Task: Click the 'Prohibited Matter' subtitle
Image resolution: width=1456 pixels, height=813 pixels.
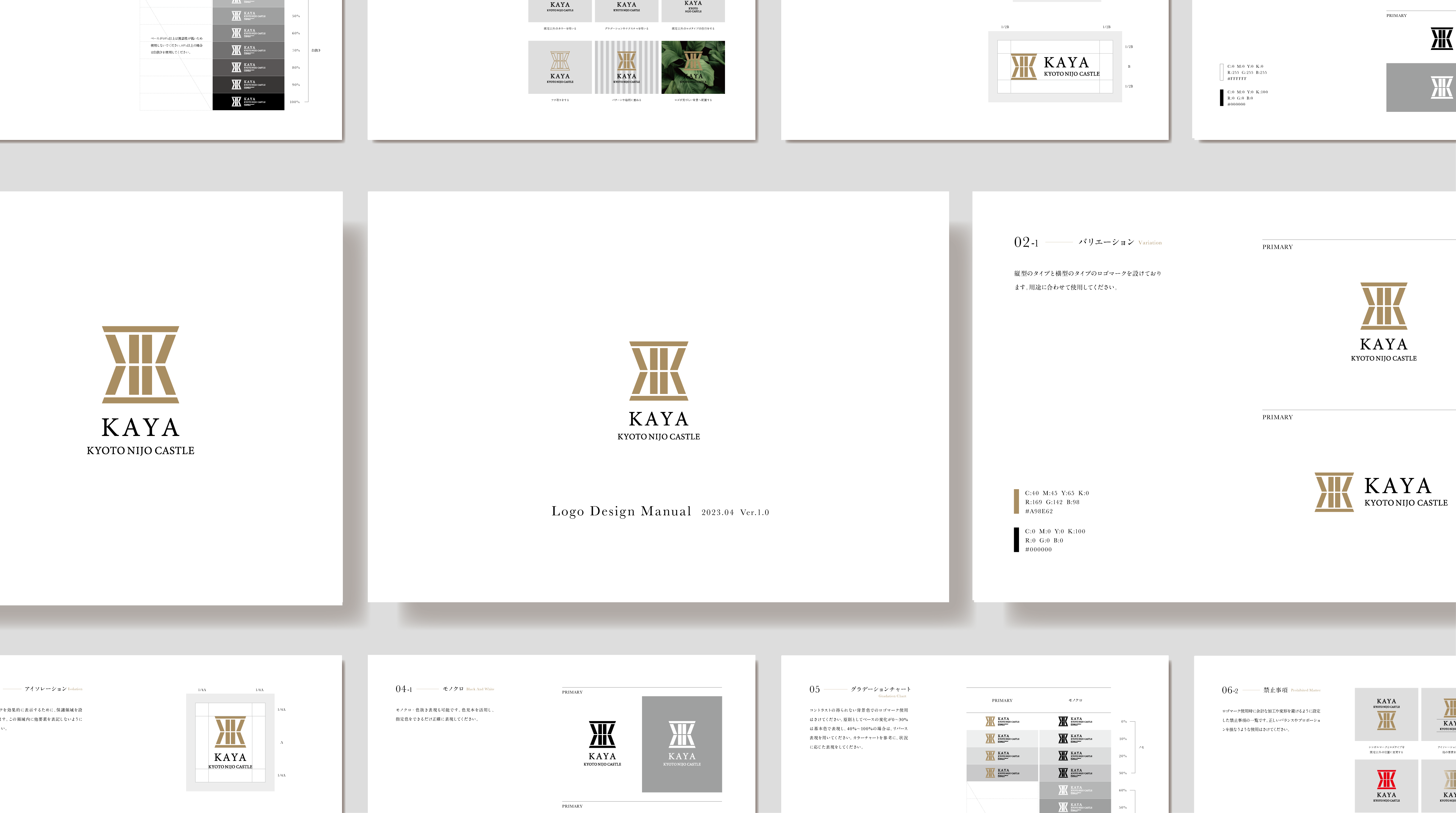Action: 1306,691
